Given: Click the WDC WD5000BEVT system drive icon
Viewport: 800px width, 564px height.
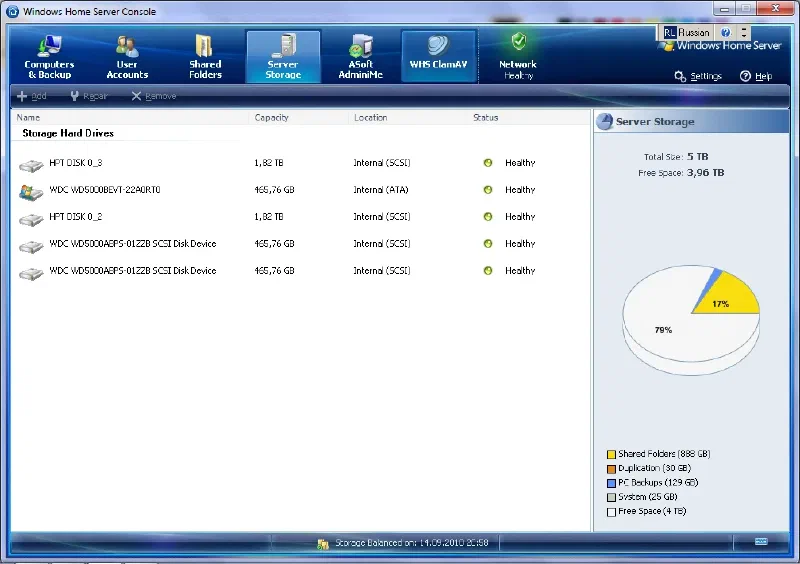Looking at the screenshot, I should (31, 190).
